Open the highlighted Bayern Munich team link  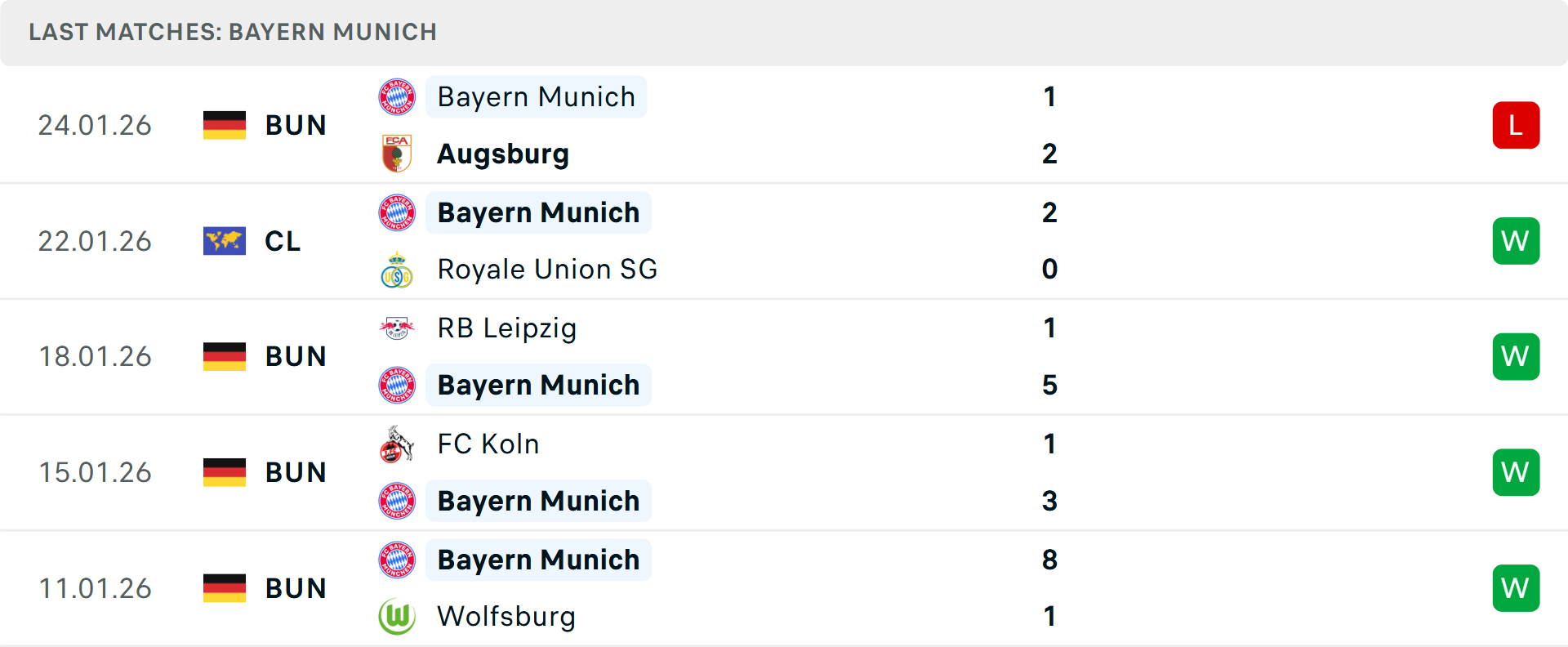point(536,96)
